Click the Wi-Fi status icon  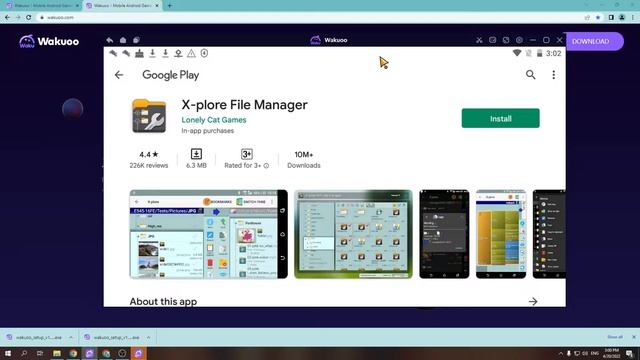click(x=517, y=53)
